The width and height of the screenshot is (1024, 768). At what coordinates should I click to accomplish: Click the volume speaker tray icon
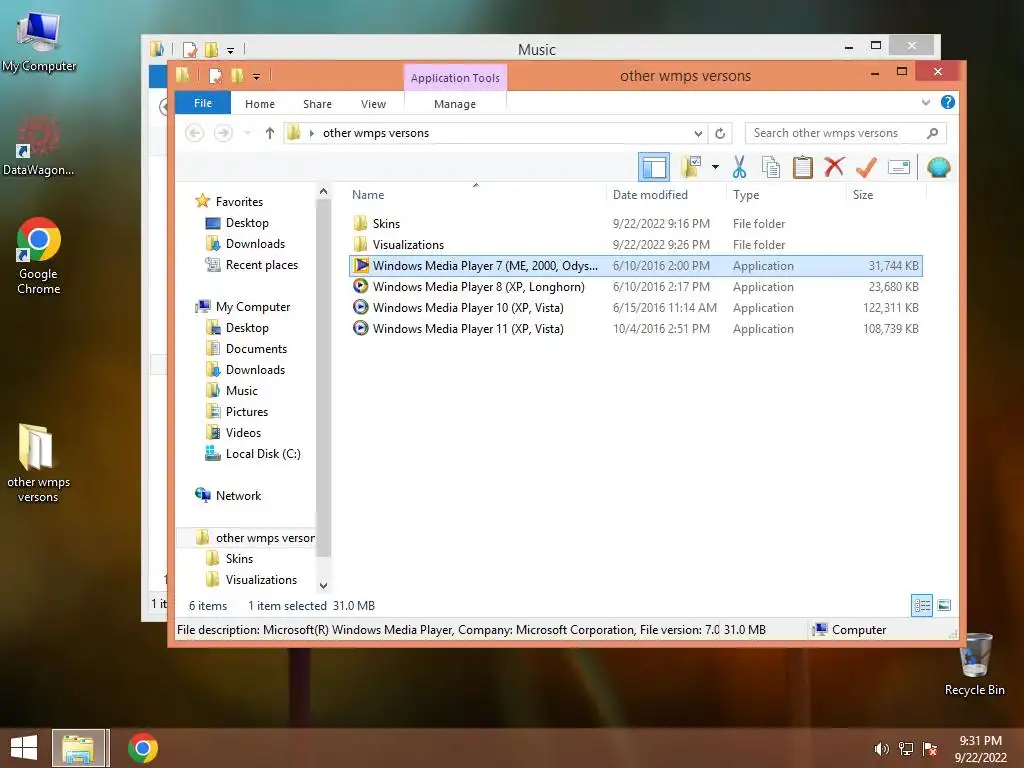(x=881, y=749)
